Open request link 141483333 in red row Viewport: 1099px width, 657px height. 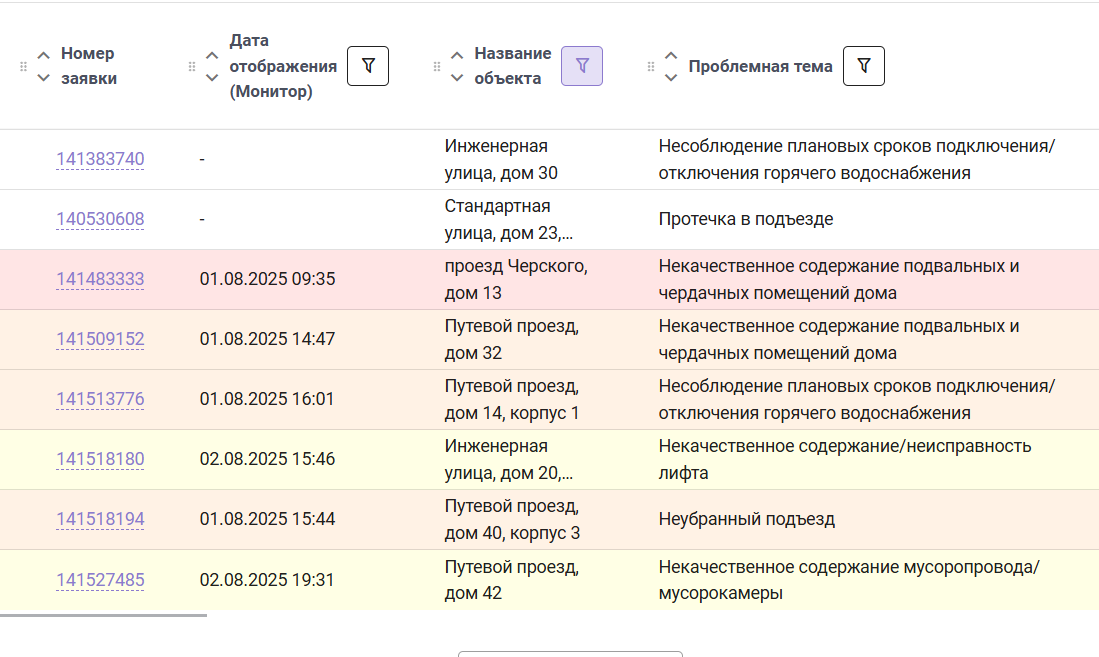[x=100, y=279]
